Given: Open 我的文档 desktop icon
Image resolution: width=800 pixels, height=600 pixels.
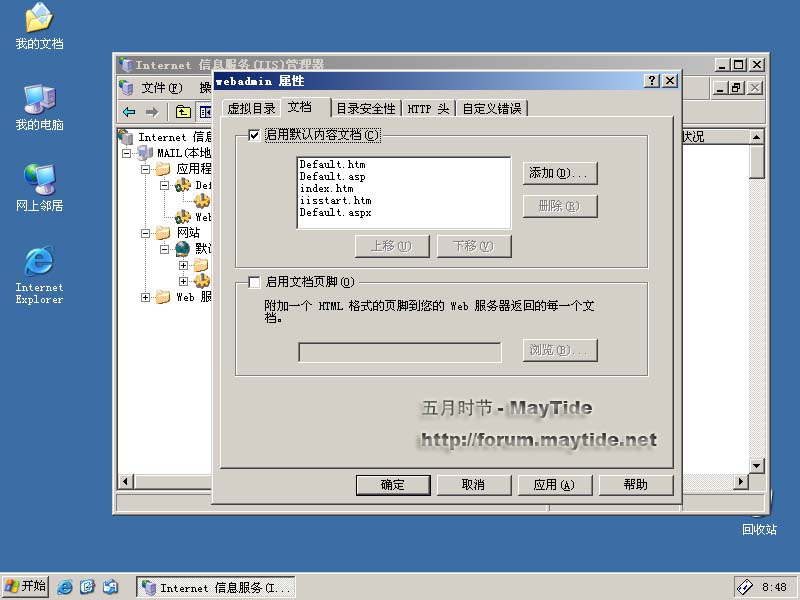Looking at the screenshot, I should pos(39,26).
